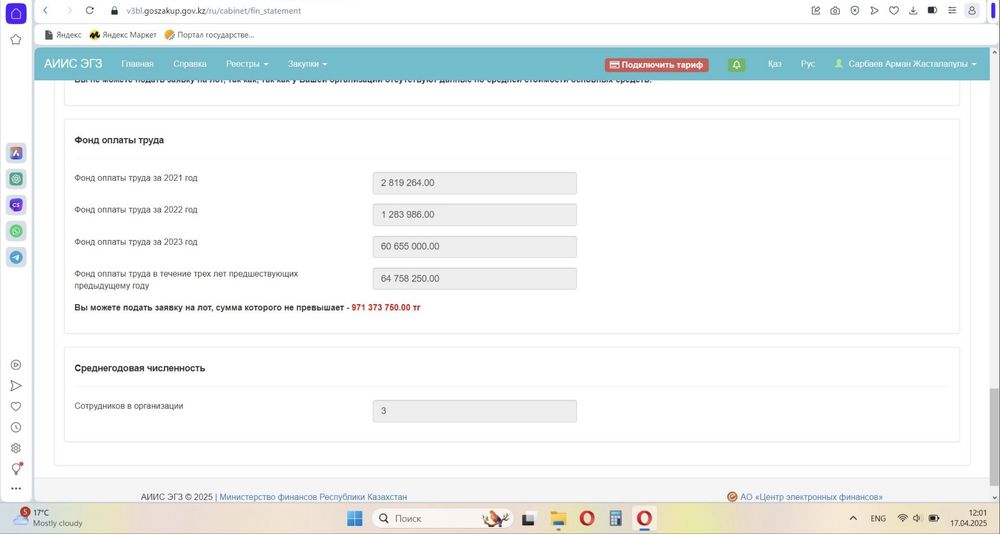Image resolution: width=1000 pixels, height=534 pixels.
Task: Click the green notification bell button
Action: point(737,64)
